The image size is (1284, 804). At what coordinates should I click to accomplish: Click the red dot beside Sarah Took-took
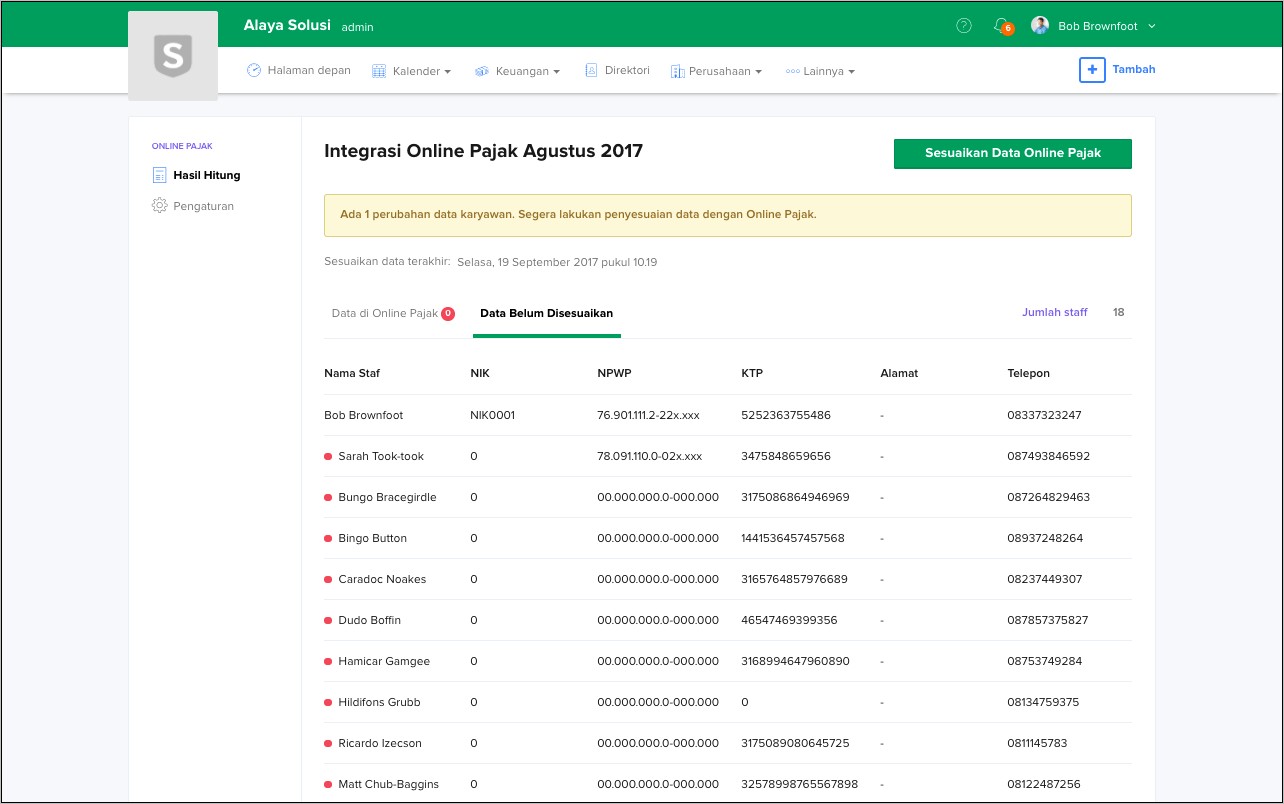[328, 456]
